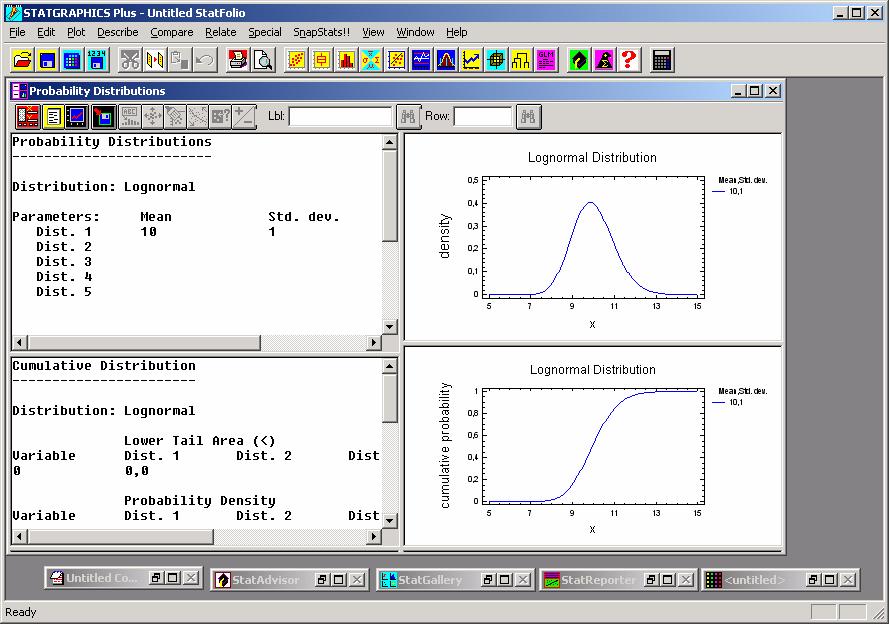Click the binoculars button next to Lbl field
The image size is (889, 624).
pos(408,117)
